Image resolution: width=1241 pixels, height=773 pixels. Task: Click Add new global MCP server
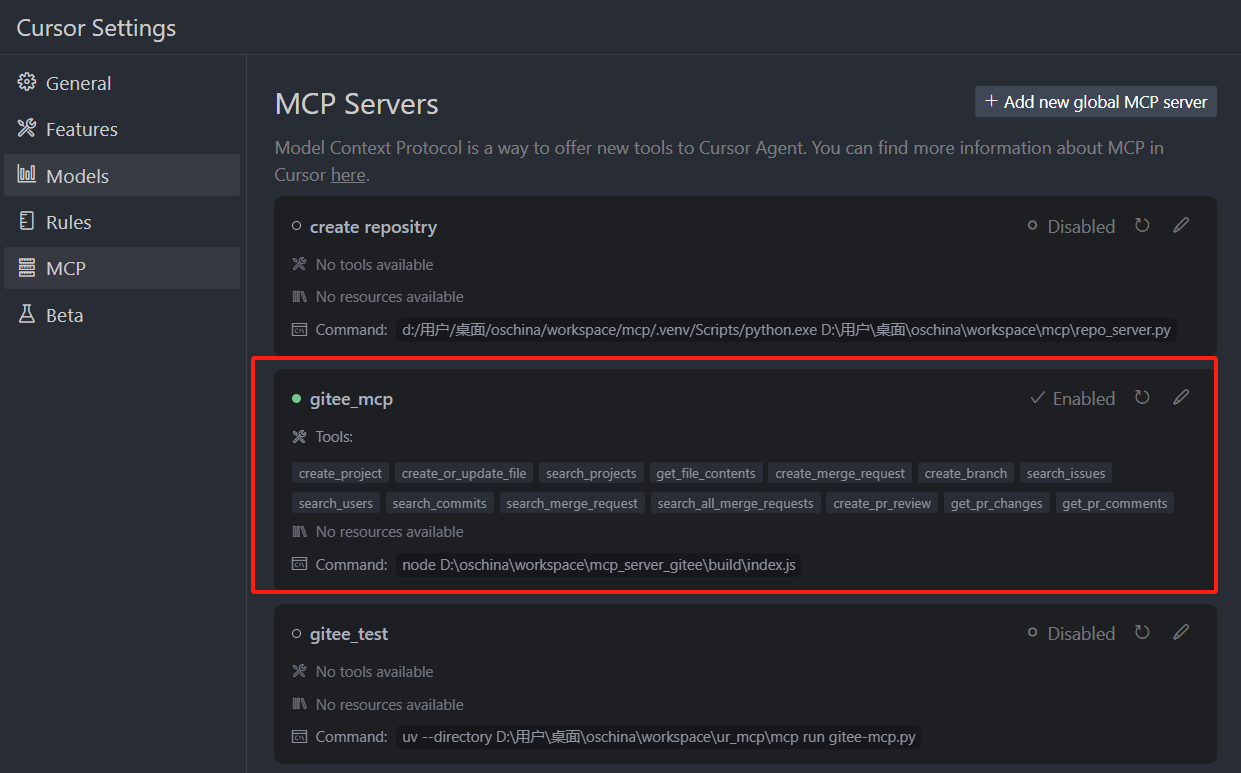[1095, 101]
